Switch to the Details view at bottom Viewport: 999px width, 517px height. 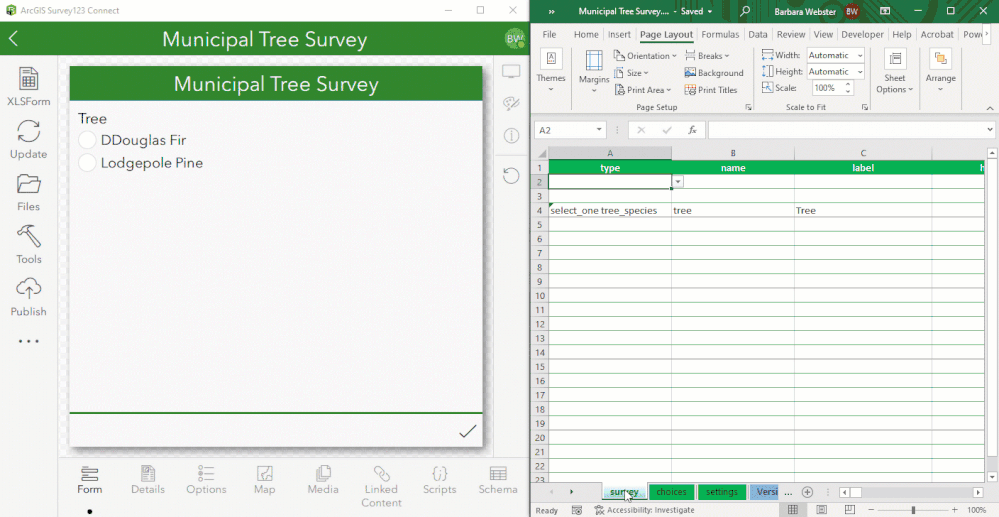(x=148, y=481)
